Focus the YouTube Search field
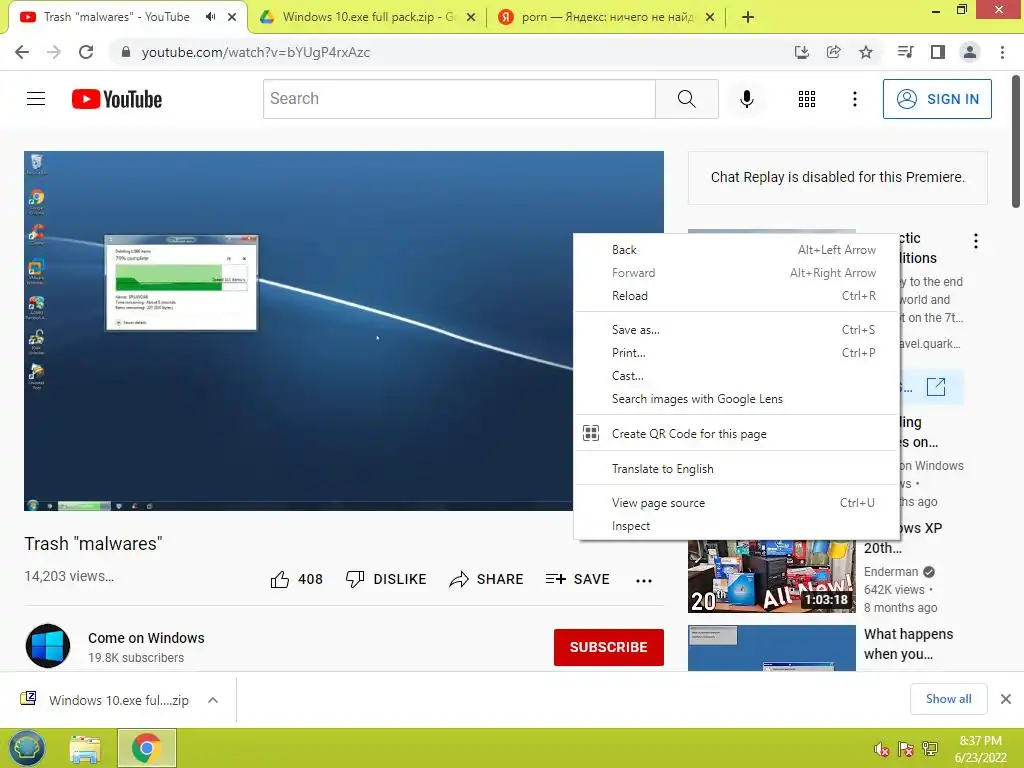The height and width of the screenshot is (768, 1024). pyautogui.click(x=459, y=99)
